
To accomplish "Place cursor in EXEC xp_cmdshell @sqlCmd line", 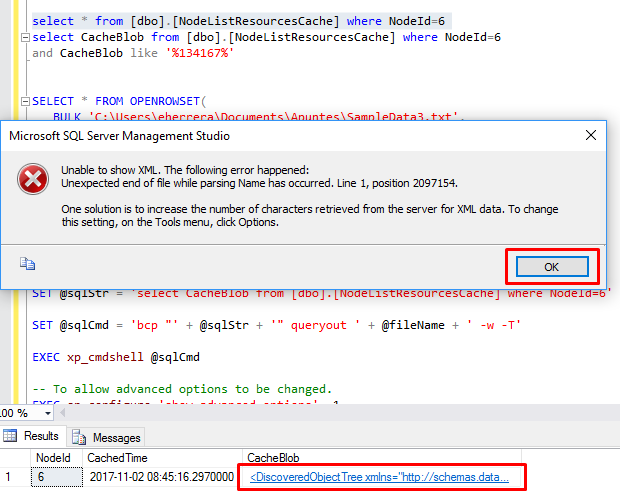I will pyautogui.click(x=116, y=357).
